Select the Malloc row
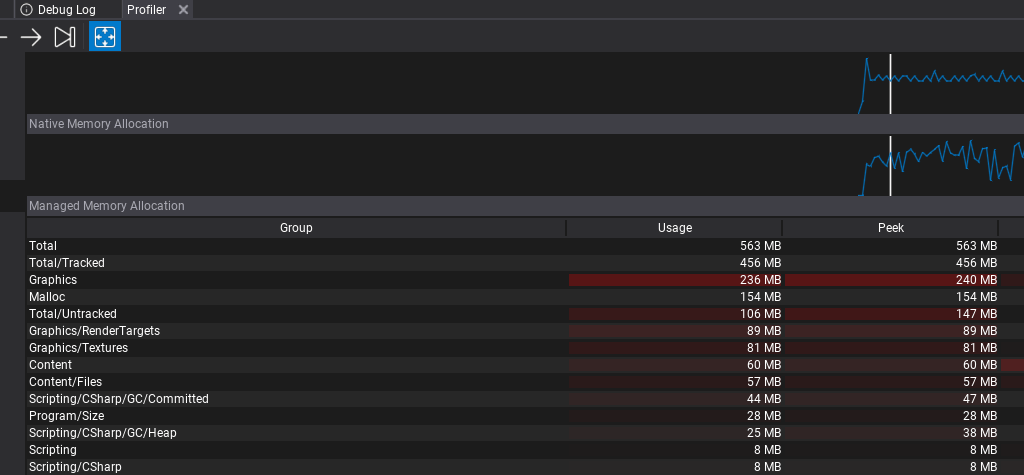Image resolution: width=1024 pixels, height=475 pixels. coord(525,297)
